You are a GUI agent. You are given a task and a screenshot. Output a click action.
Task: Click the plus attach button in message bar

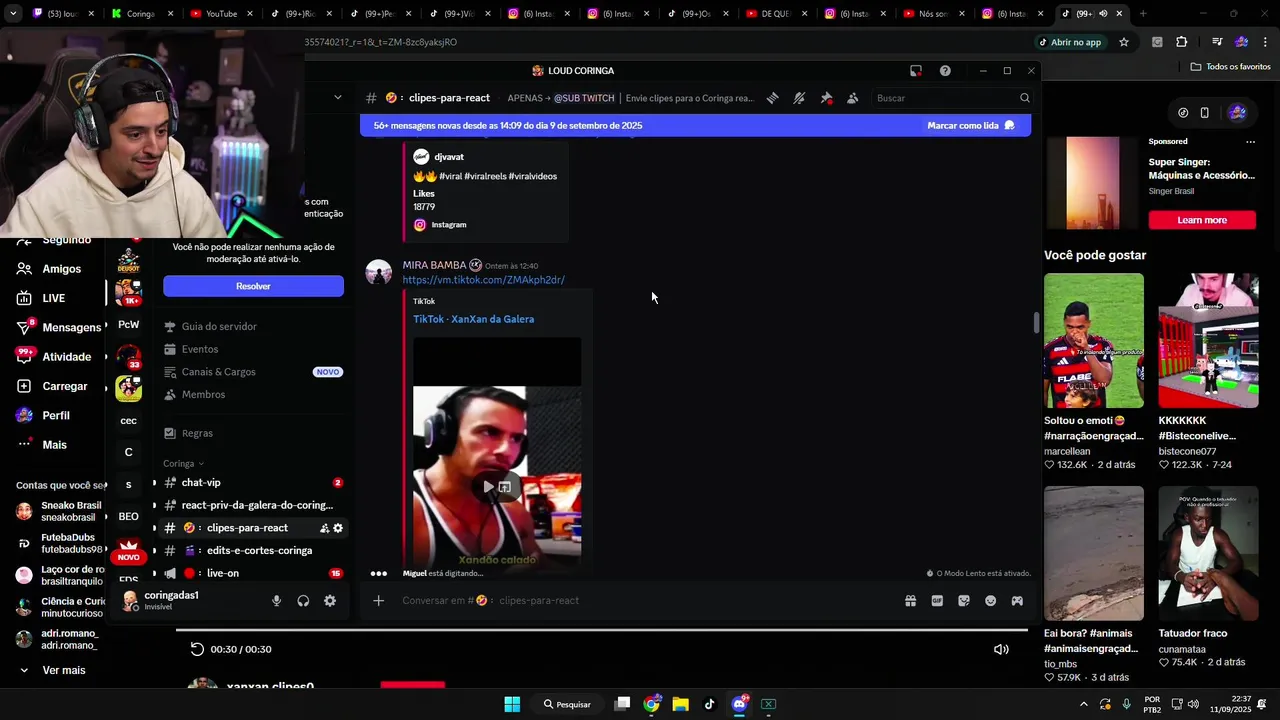378,601
